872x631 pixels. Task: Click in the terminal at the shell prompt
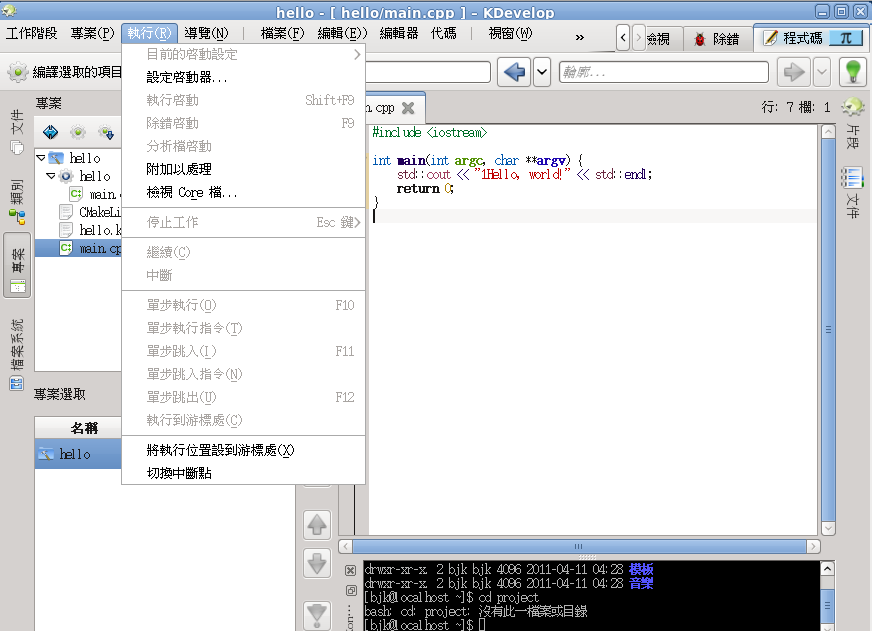tap(482, 625)
